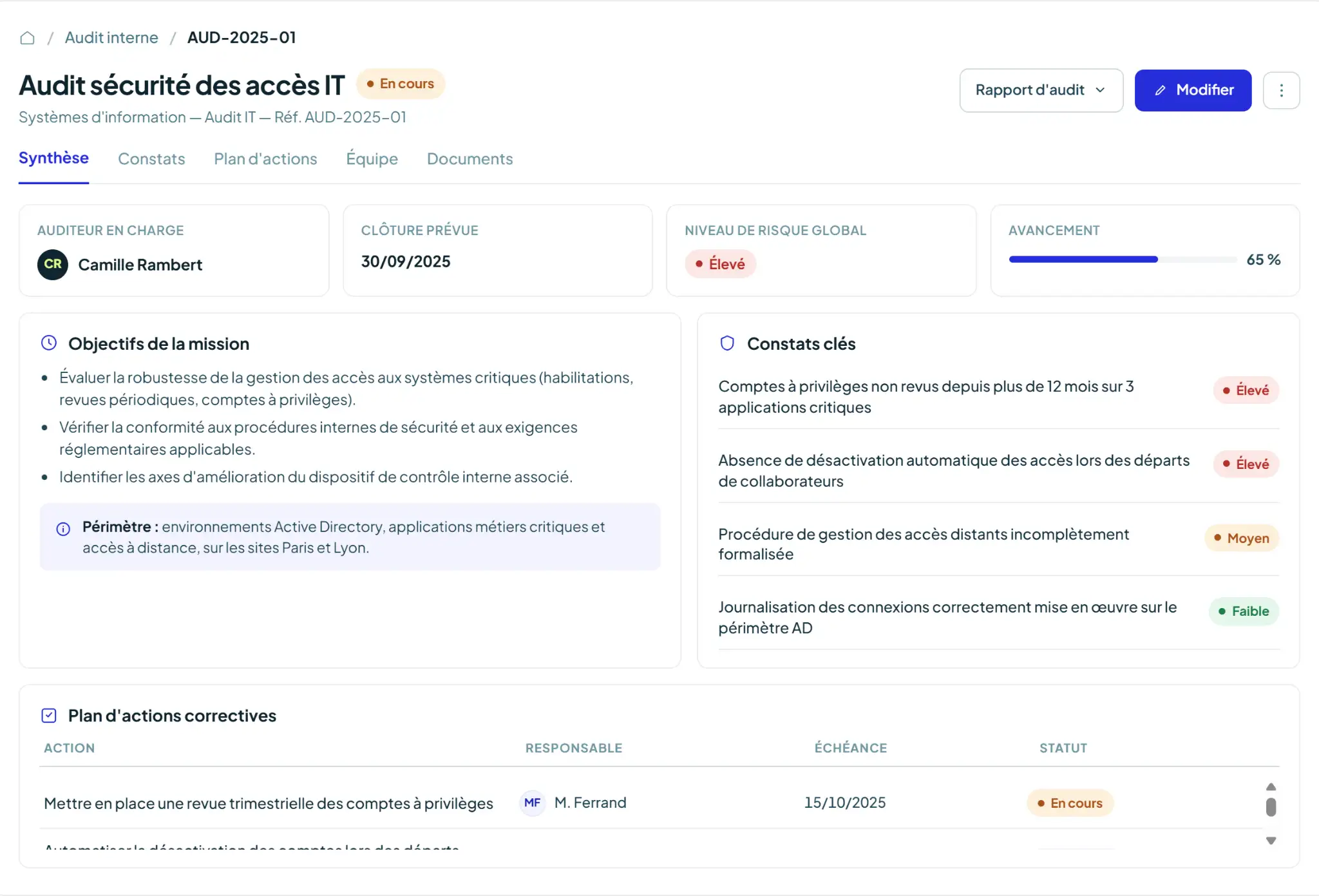Viewport: 1319px width, 896px height.
Task: Select the auditor name Camille Rambert
Action: pyautogui.click(x=140, y=265)
